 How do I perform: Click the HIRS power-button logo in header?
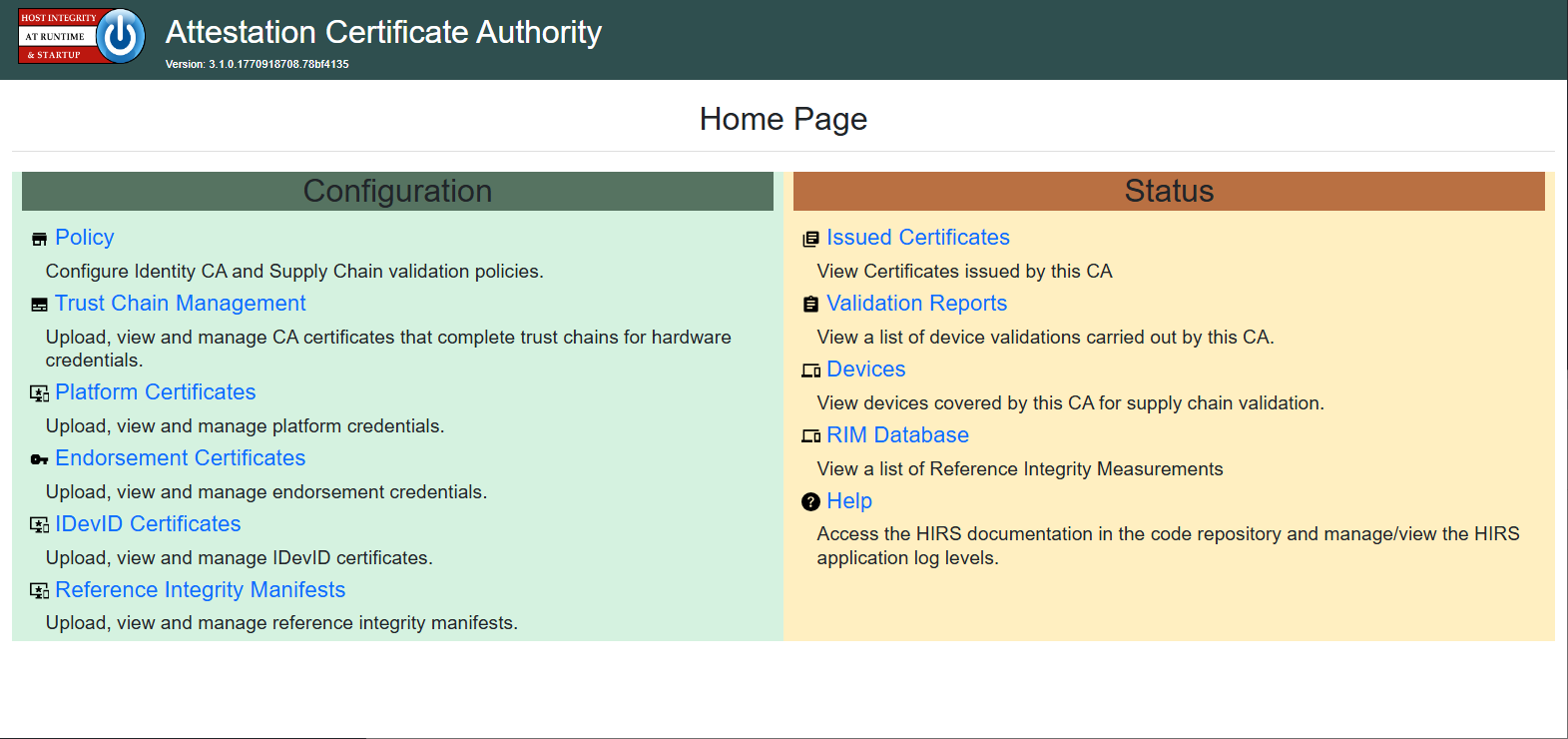pos(82,36)
